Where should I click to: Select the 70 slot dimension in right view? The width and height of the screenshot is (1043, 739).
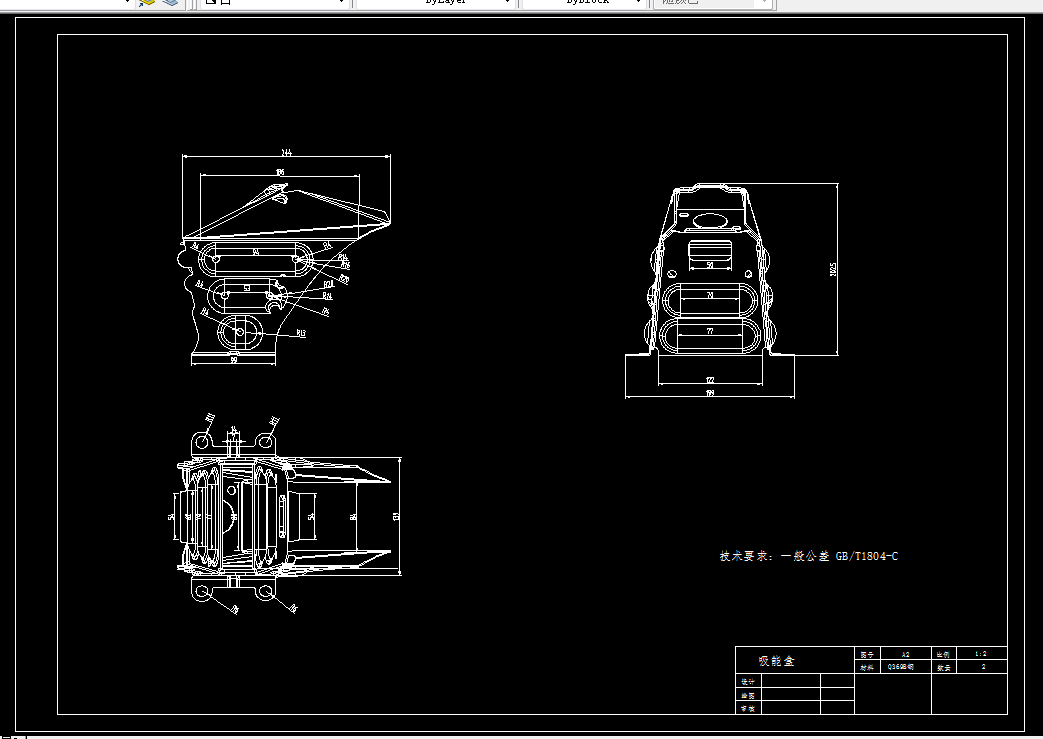(x=710, y=295)
